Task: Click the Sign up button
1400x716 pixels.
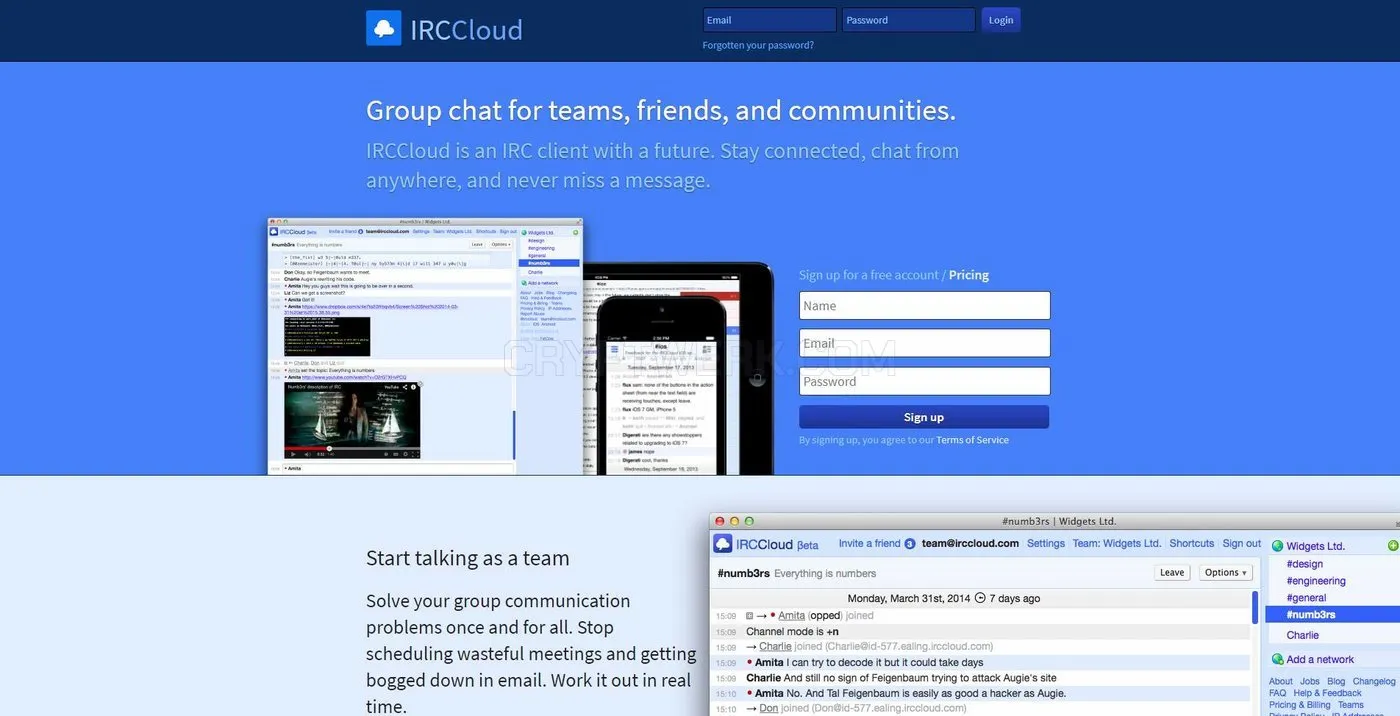Action: coord(924,417)
